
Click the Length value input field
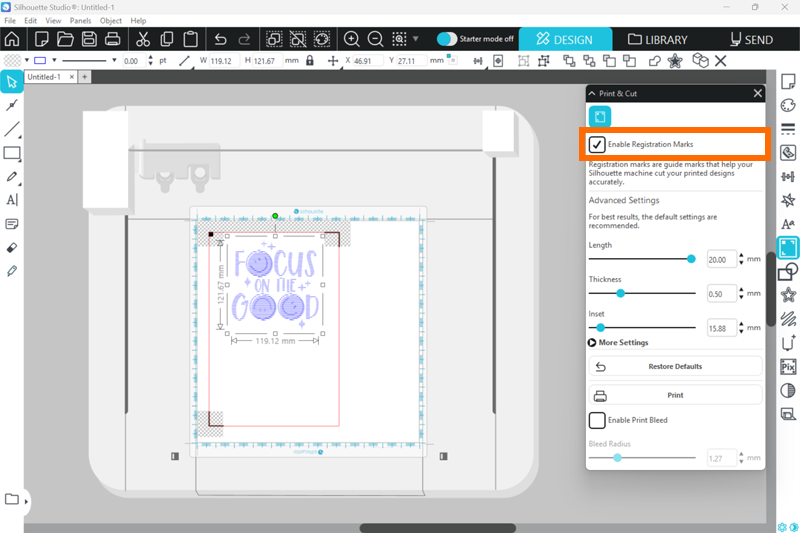722,259
